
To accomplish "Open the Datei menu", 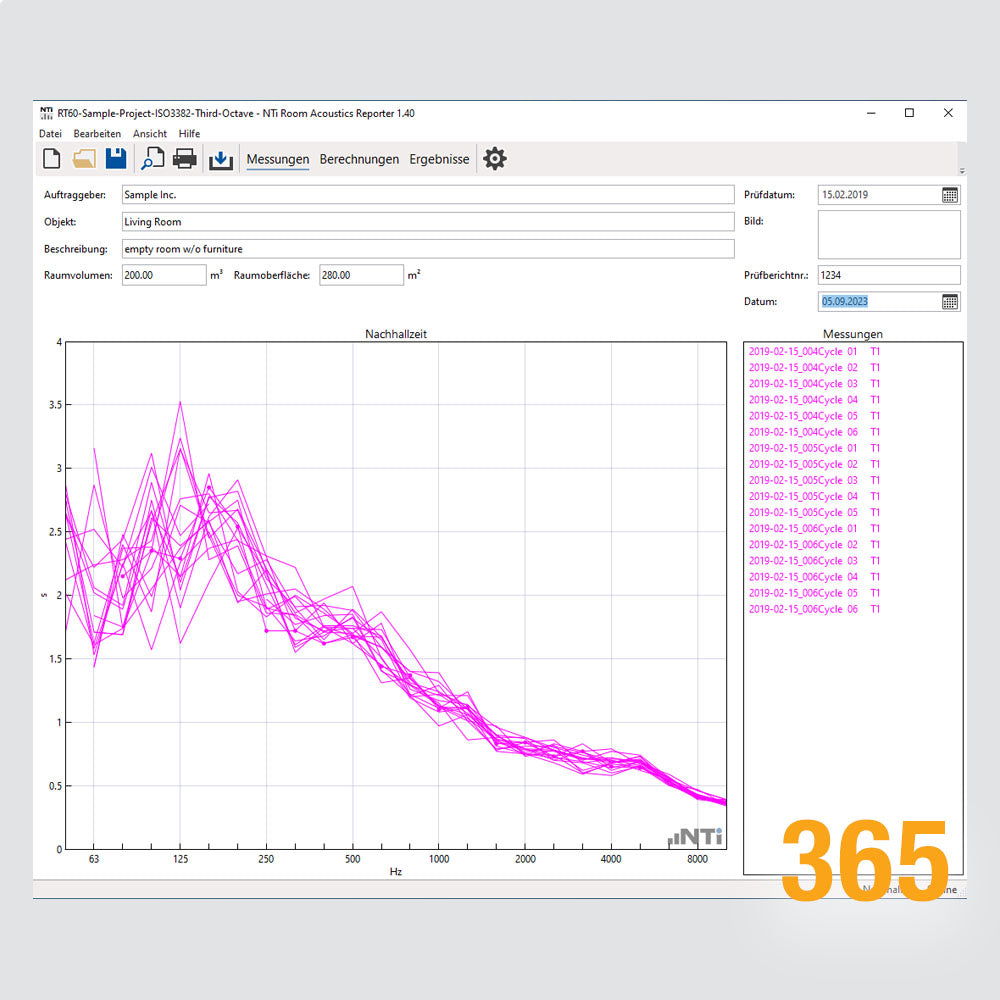I will (x=50, y=133).
